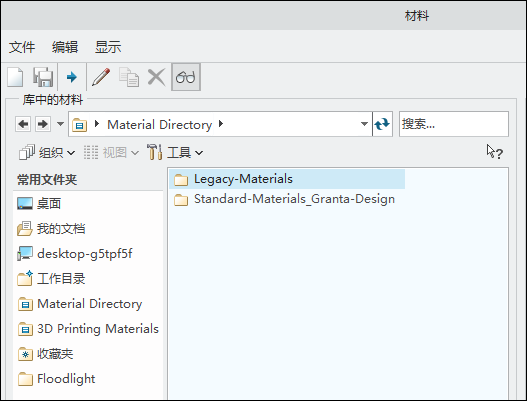Click the copy material icon

[129, 77]
